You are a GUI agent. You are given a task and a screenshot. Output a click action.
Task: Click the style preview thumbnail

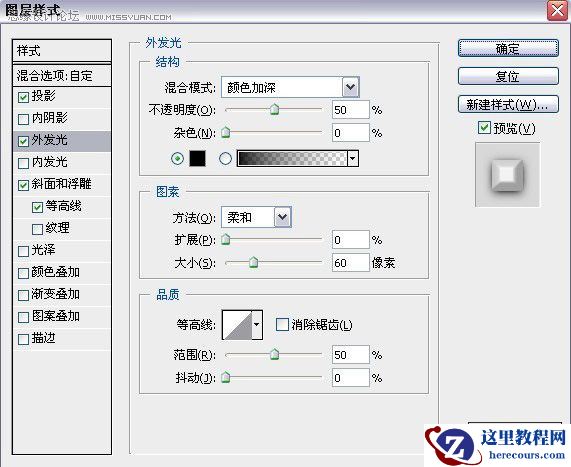tap(508, 174)
